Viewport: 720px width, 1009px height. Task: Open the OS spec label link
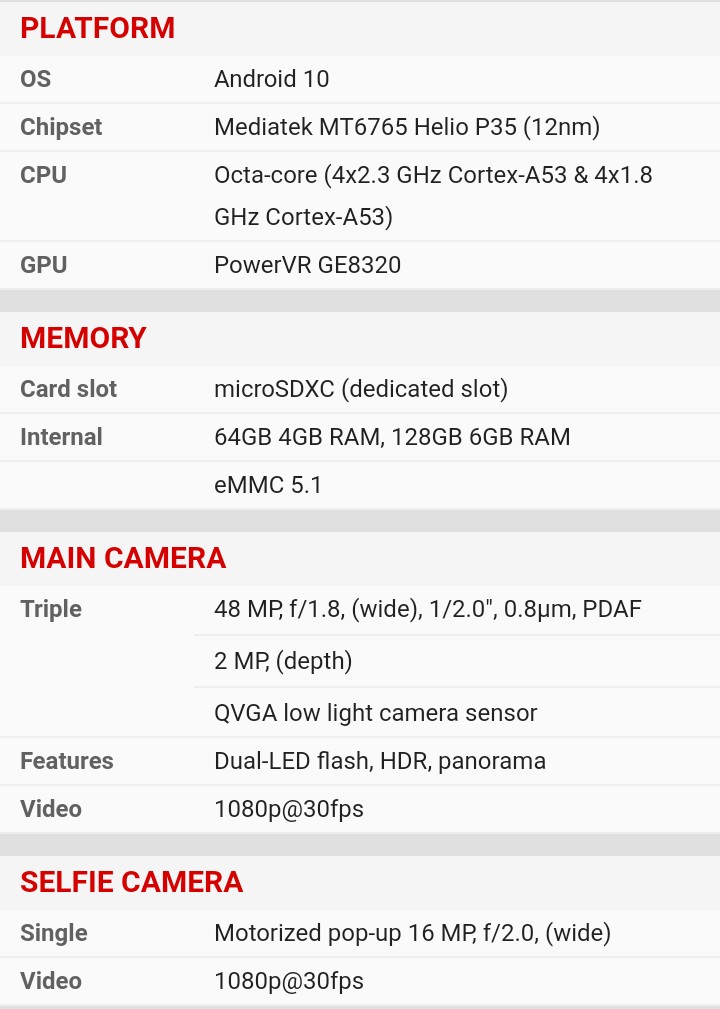36,79
